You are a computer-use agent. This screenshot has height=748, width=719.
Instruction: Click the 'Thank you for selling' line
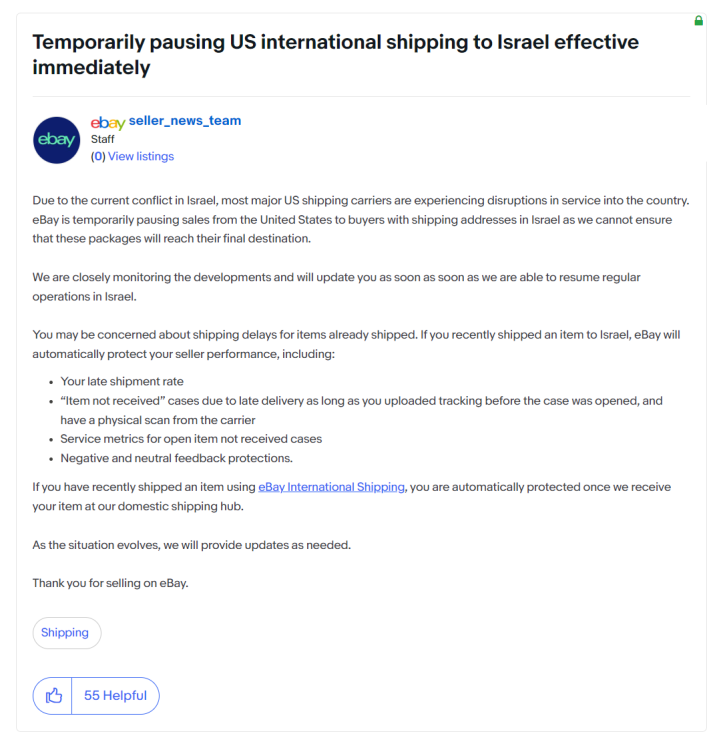(110, 583)
